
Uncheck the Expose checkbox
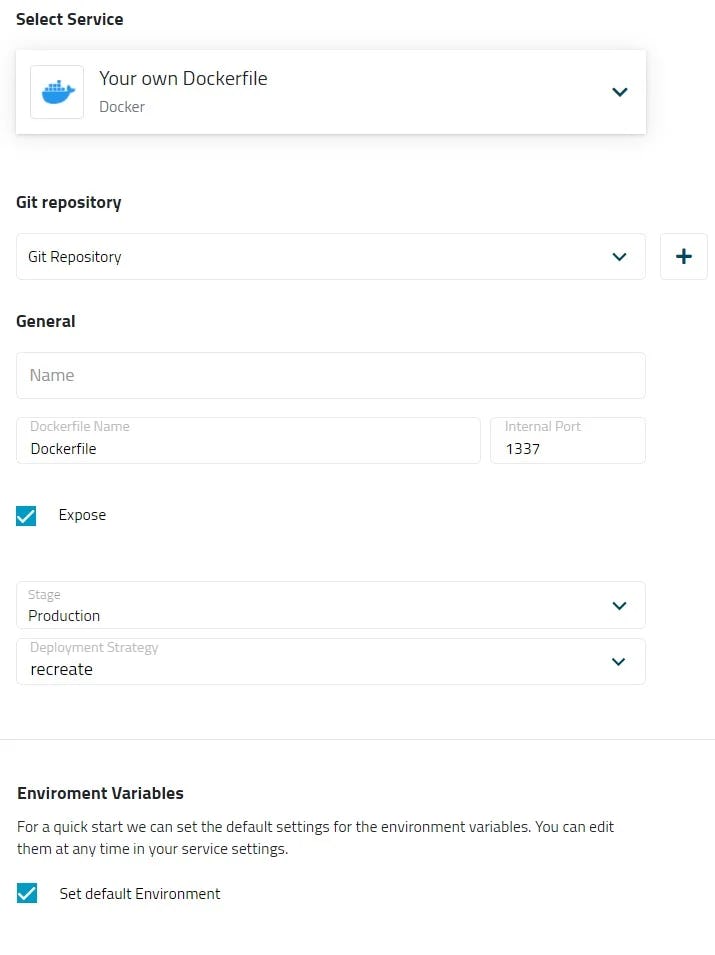point(26,515)
